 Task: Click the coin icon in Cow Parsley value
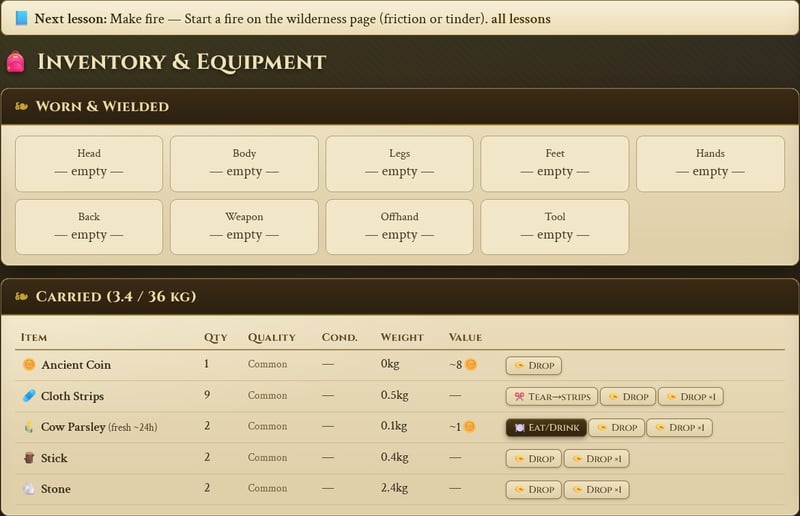469,427
